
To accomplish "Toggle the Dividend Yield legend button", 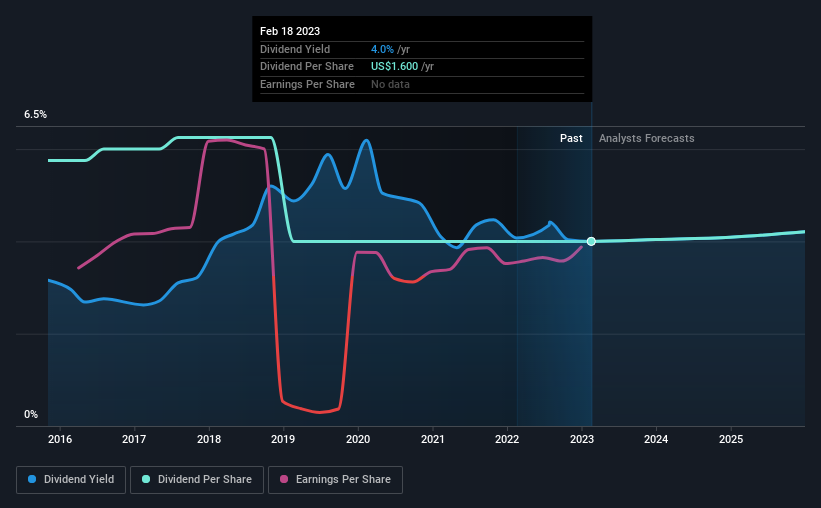I will 71,480.
